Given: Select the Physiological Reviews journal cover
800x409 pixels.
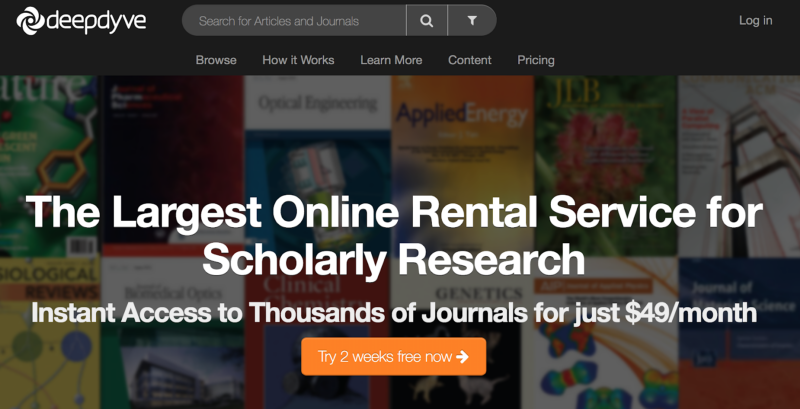Looking at the screenshot, I should [x=50, y=333].
